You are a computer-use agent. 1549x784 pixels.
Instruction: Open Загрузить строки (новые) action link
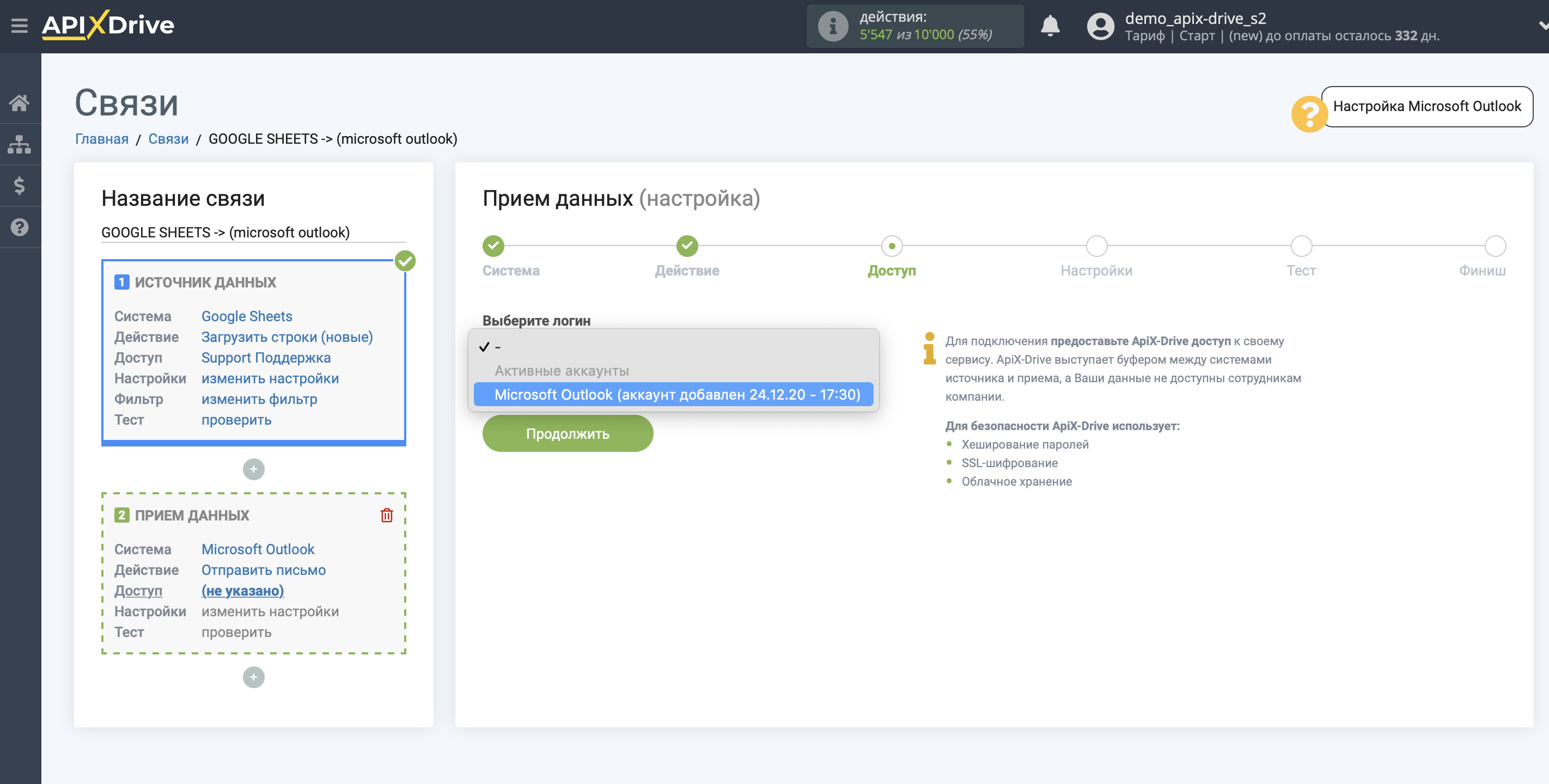pyautogui.click(x=287, y=336)
